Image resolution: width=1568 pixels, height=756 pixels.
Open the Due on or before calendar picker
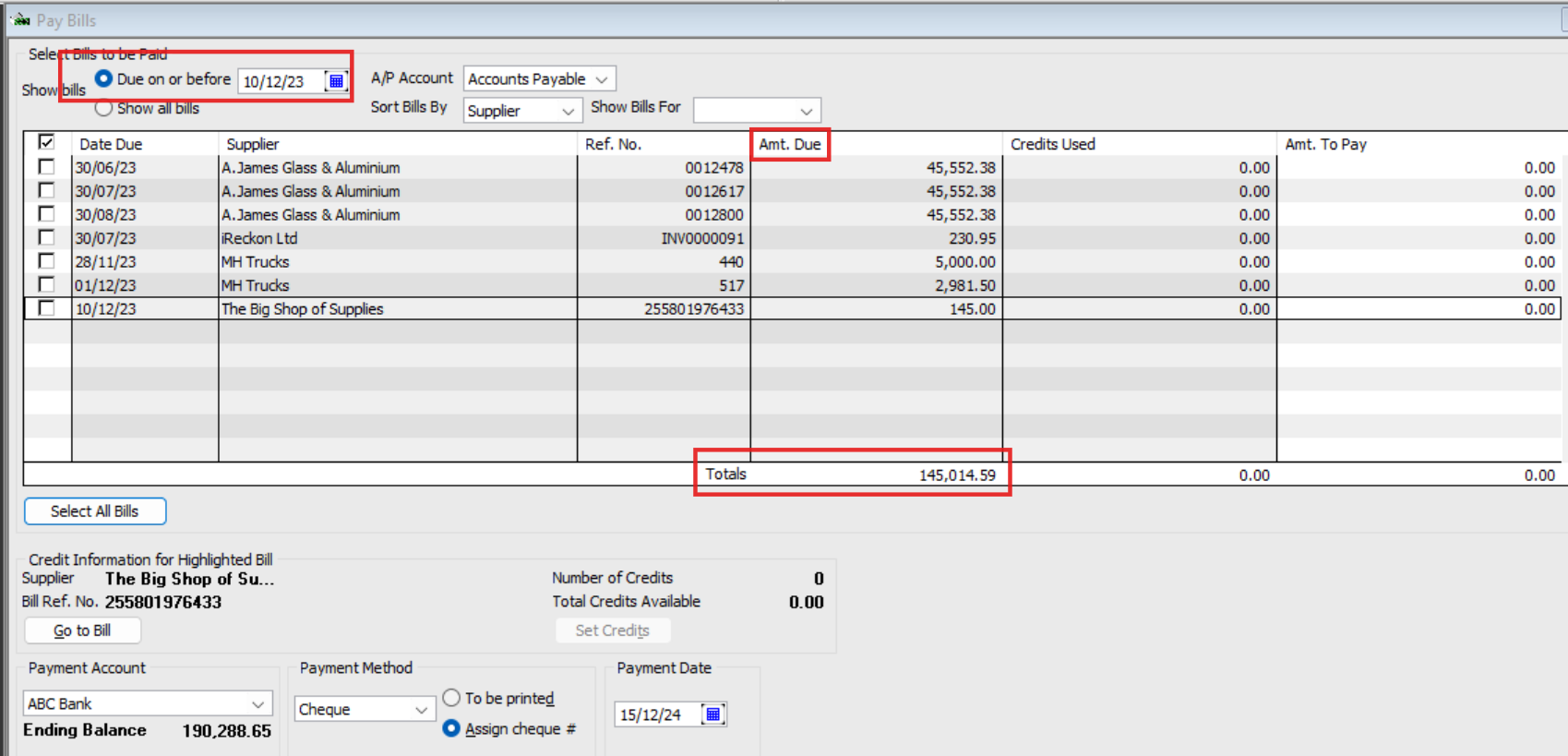[337, 81]
